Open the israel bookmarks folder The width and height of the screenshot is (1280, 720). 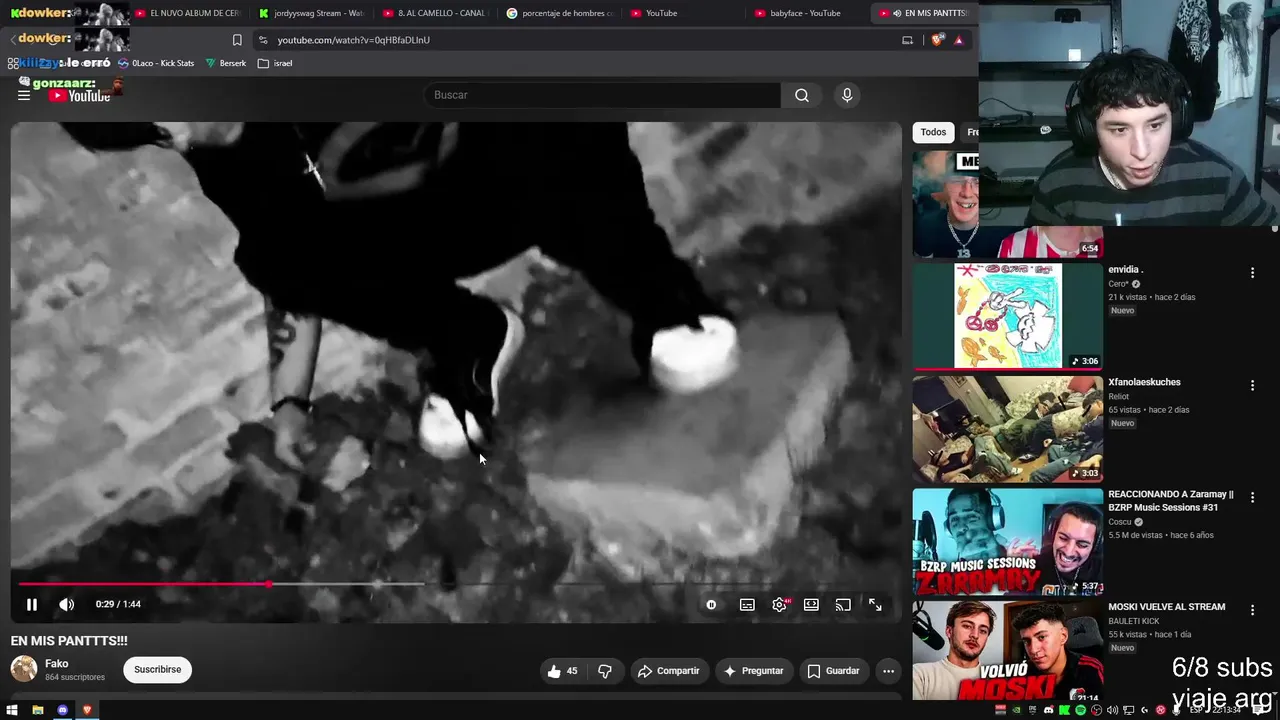[x=275, y=63]
